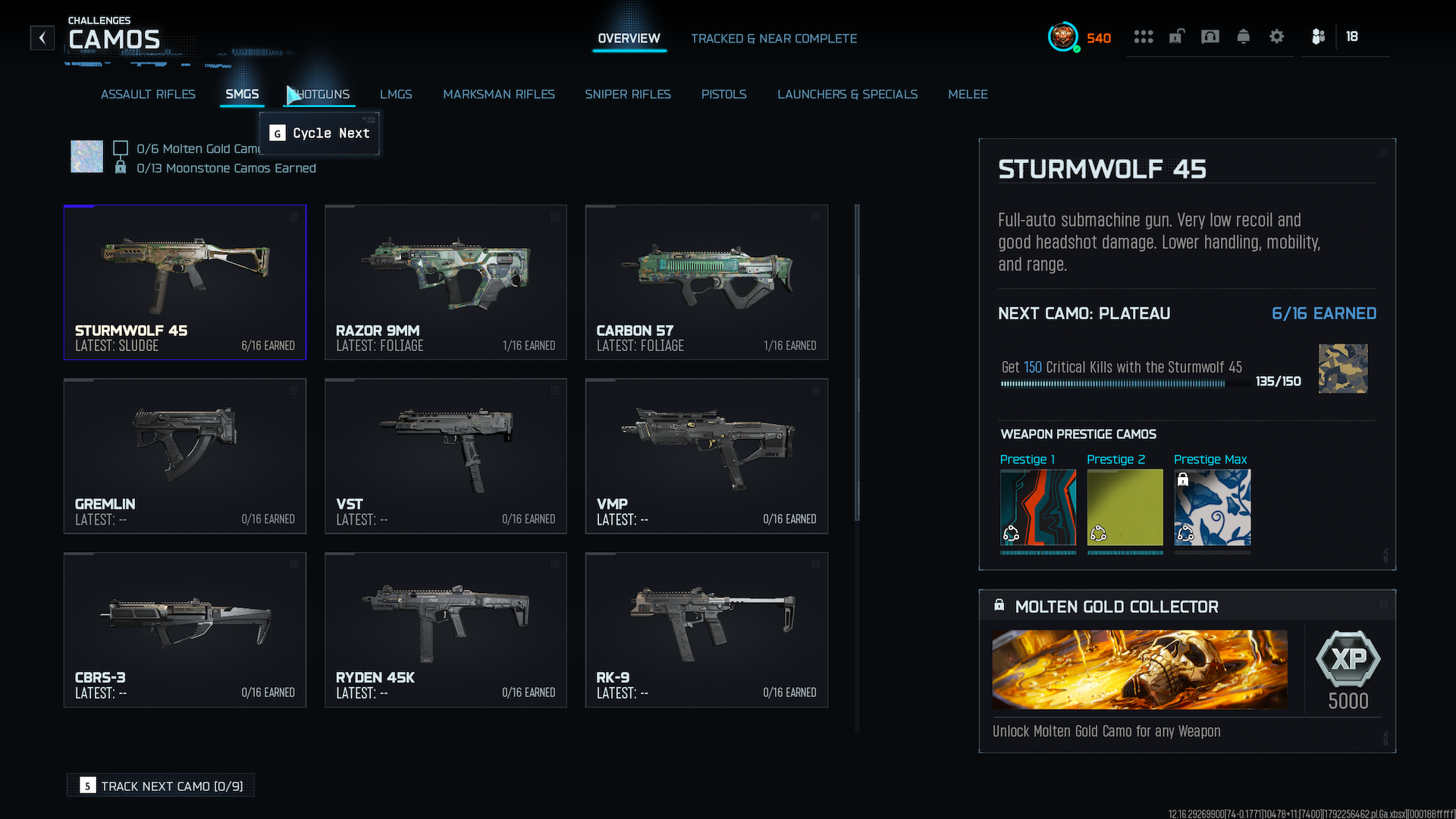Switch to the LMGs category tab
Image resolution: width=1456 pixels, height=819 pixels.
[396, 94]
